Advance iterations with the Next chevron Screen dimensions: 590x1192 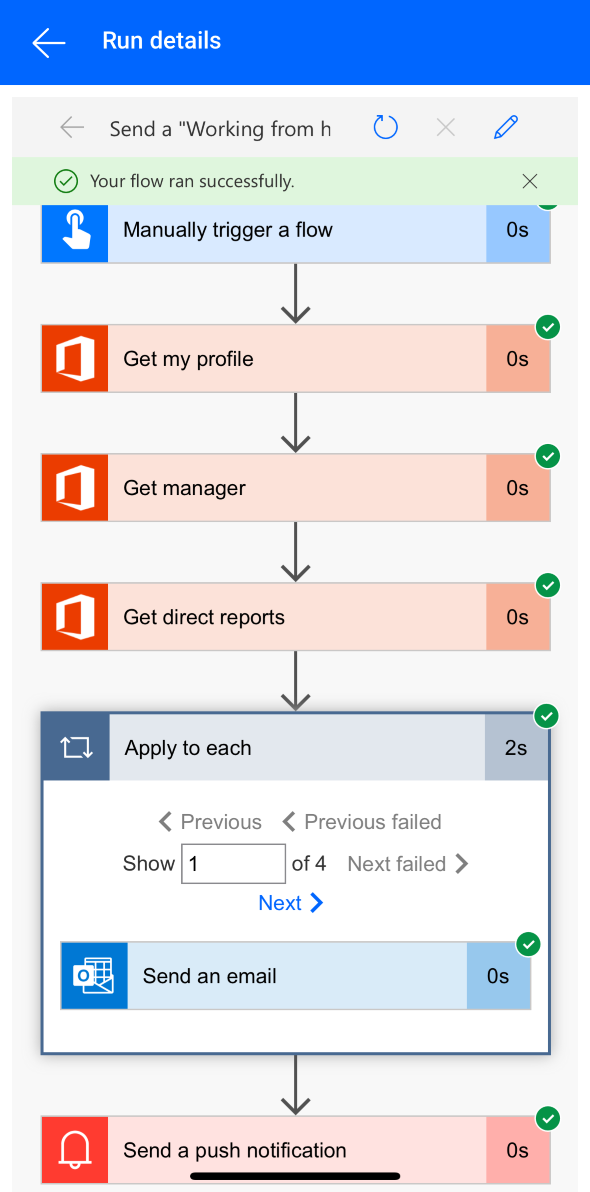(x=291, y=902)
